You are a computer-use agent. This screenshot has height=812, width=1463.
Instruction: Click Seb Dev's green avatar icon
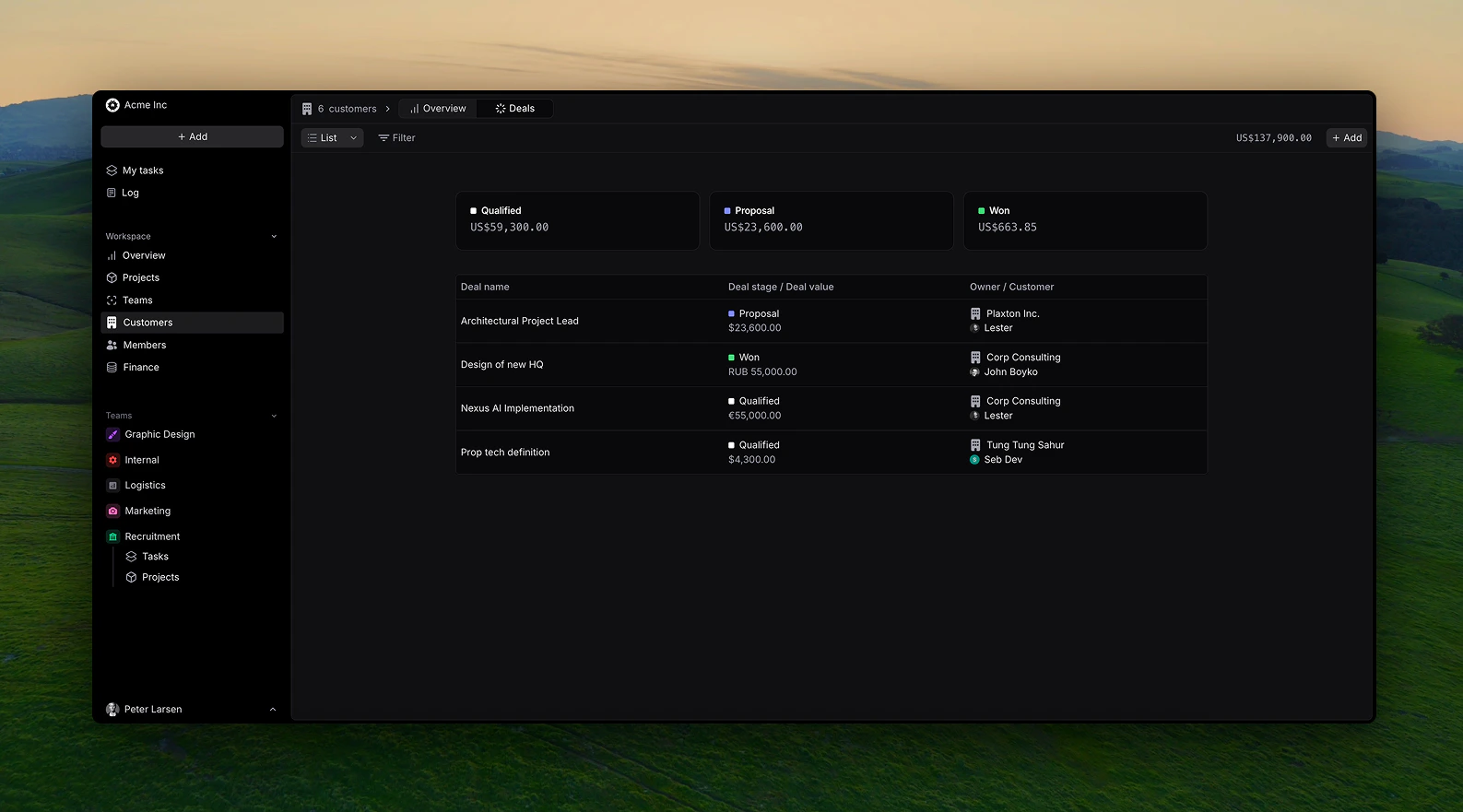(974, 460)
